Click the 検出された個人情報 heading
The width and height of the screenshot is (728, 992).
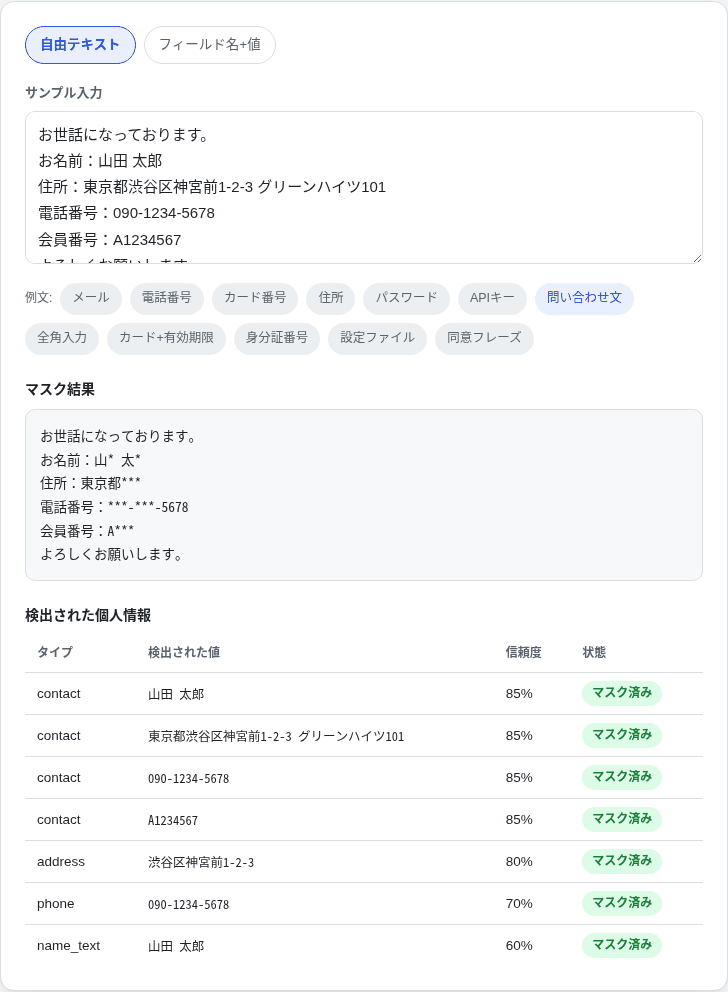click(88, 616)
